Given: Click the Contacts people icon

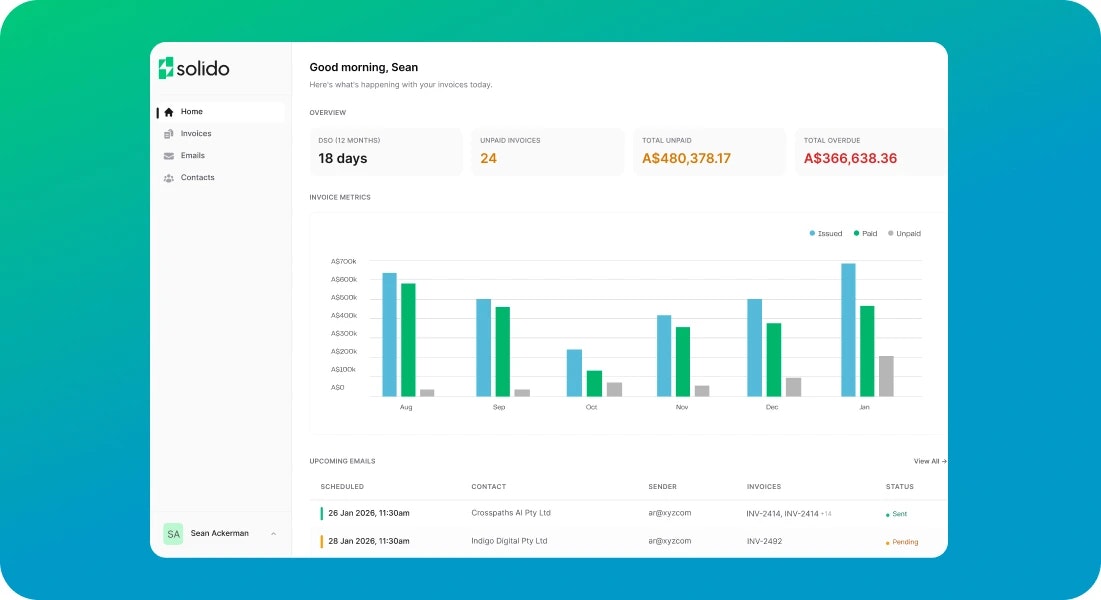Looking at the screenshot, I should click(x=170, y=177).
